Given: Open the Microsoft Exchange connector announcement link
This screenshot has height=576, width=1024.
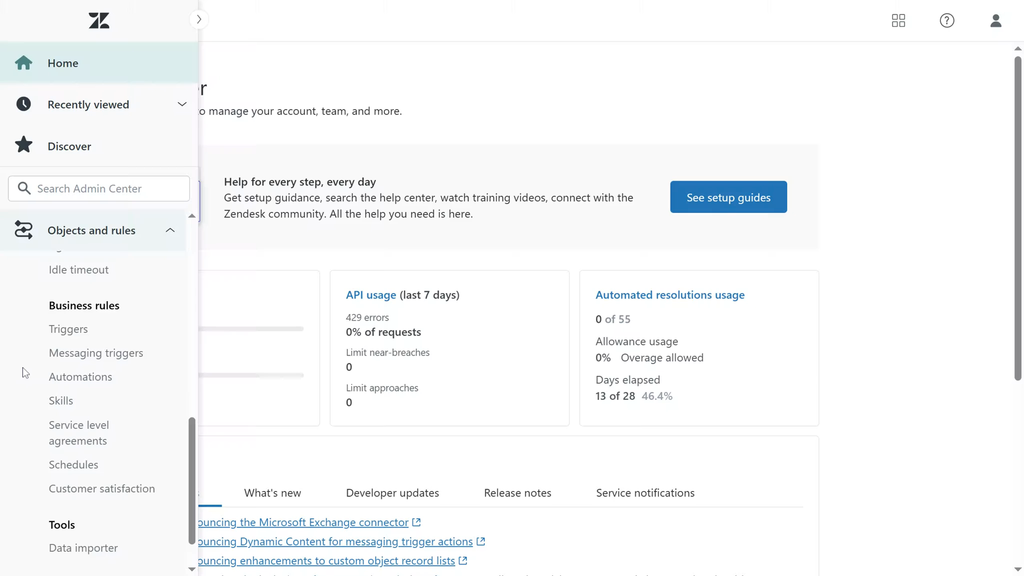Looking at the screenshot, I should [x=304, y=522].
